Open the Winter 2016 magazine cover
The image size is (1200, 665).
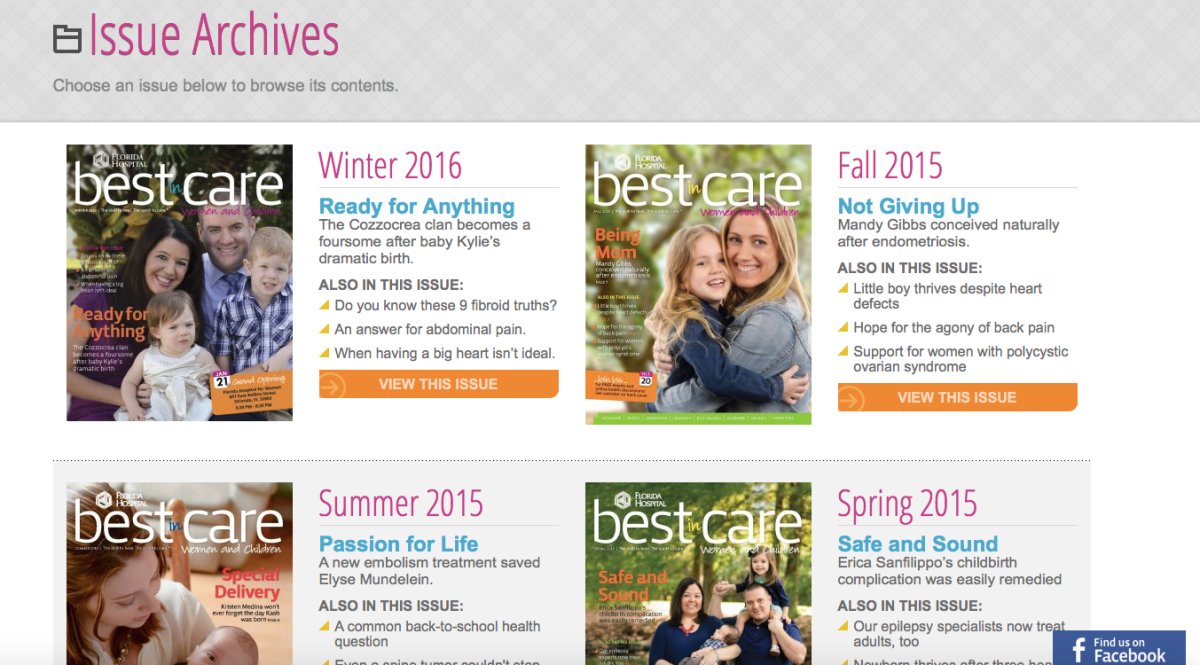click(180, 283)
